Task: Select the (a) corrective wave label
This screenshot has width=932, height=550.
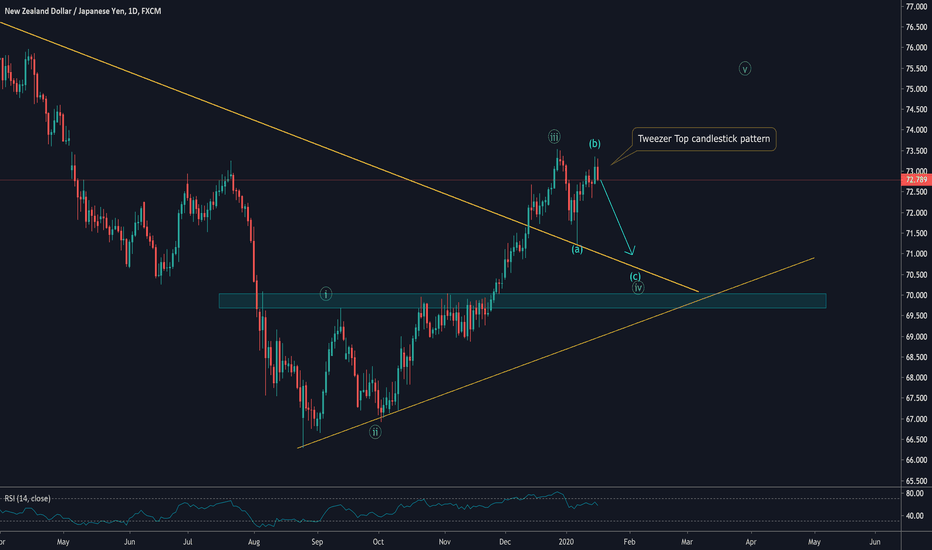Action: [577, 249]
